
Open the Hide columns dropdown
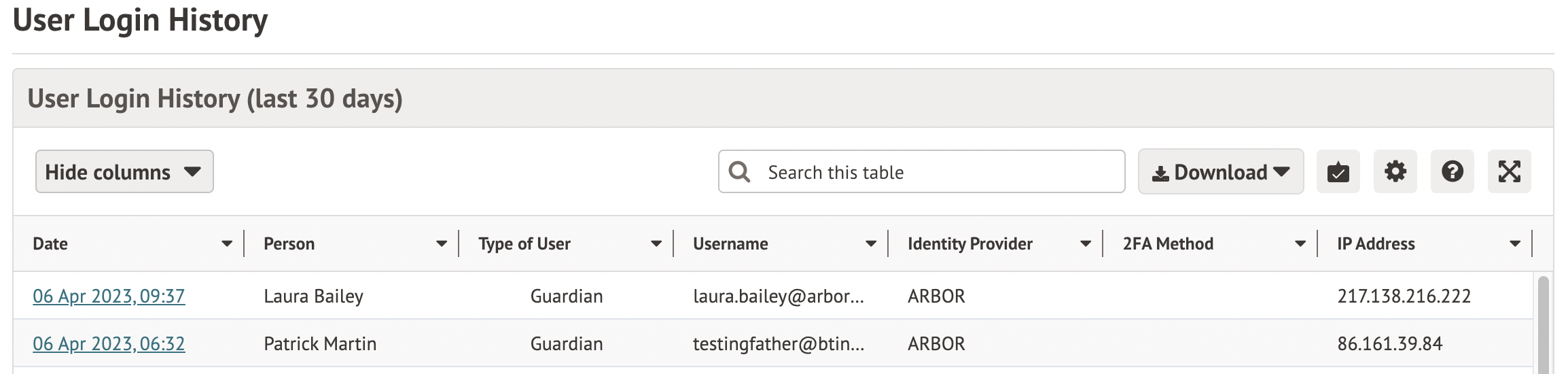click(124, 172)
